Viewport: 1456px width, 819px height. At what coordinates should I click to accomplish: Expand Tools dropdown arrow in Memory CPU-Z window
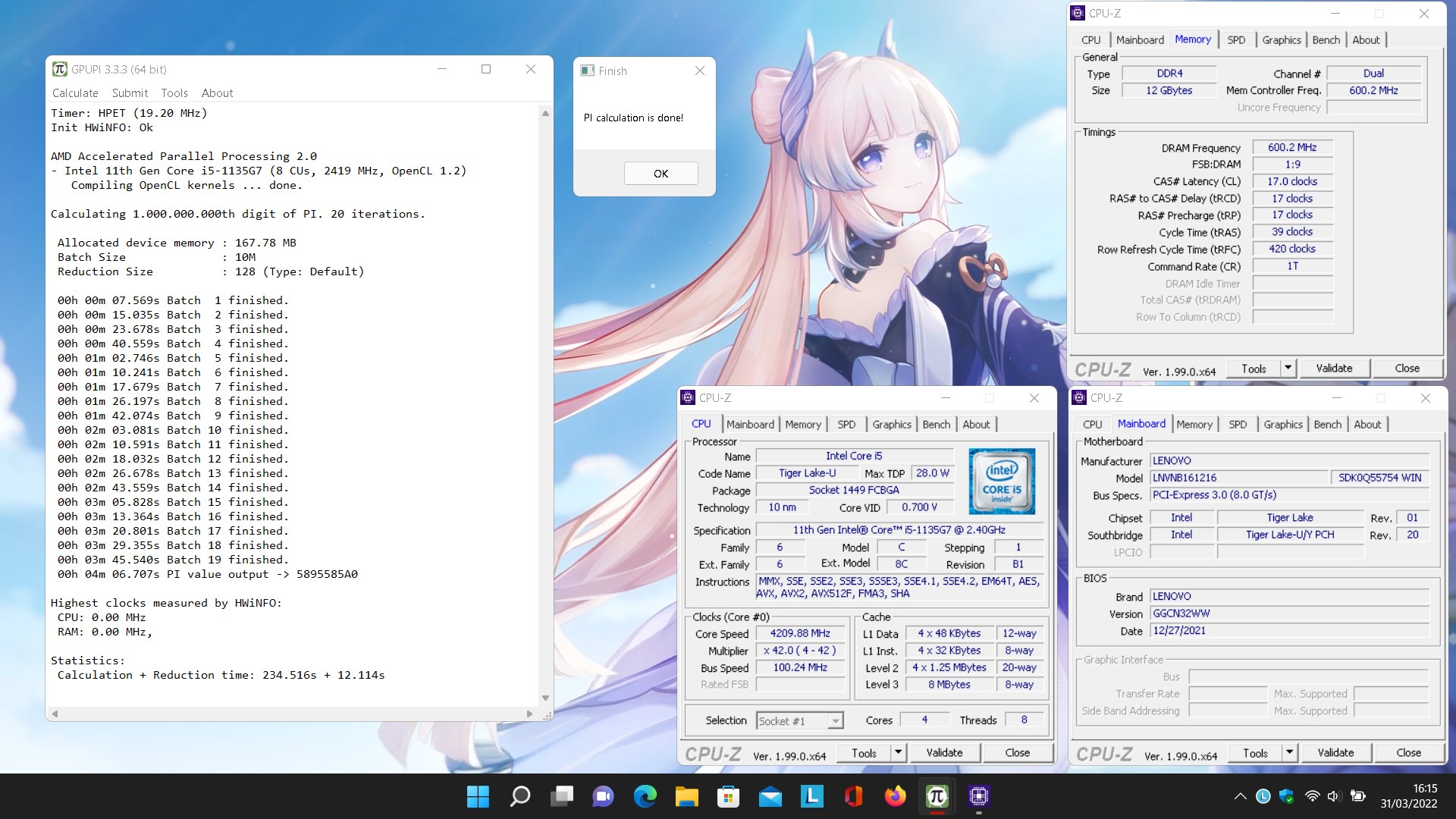coord(1288,369)
